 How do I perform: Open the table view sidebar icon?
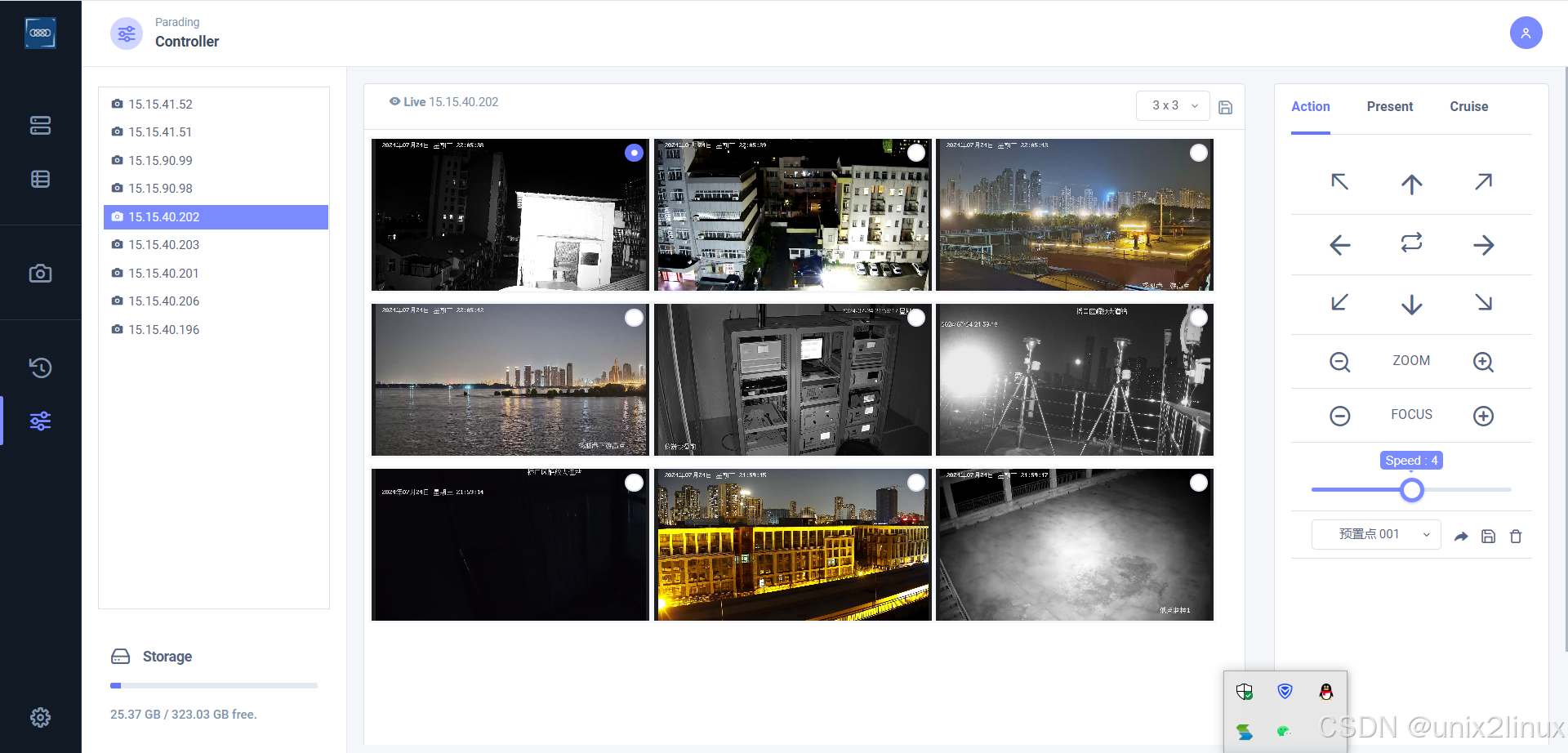pyautogui.click(x=40, y=179)
